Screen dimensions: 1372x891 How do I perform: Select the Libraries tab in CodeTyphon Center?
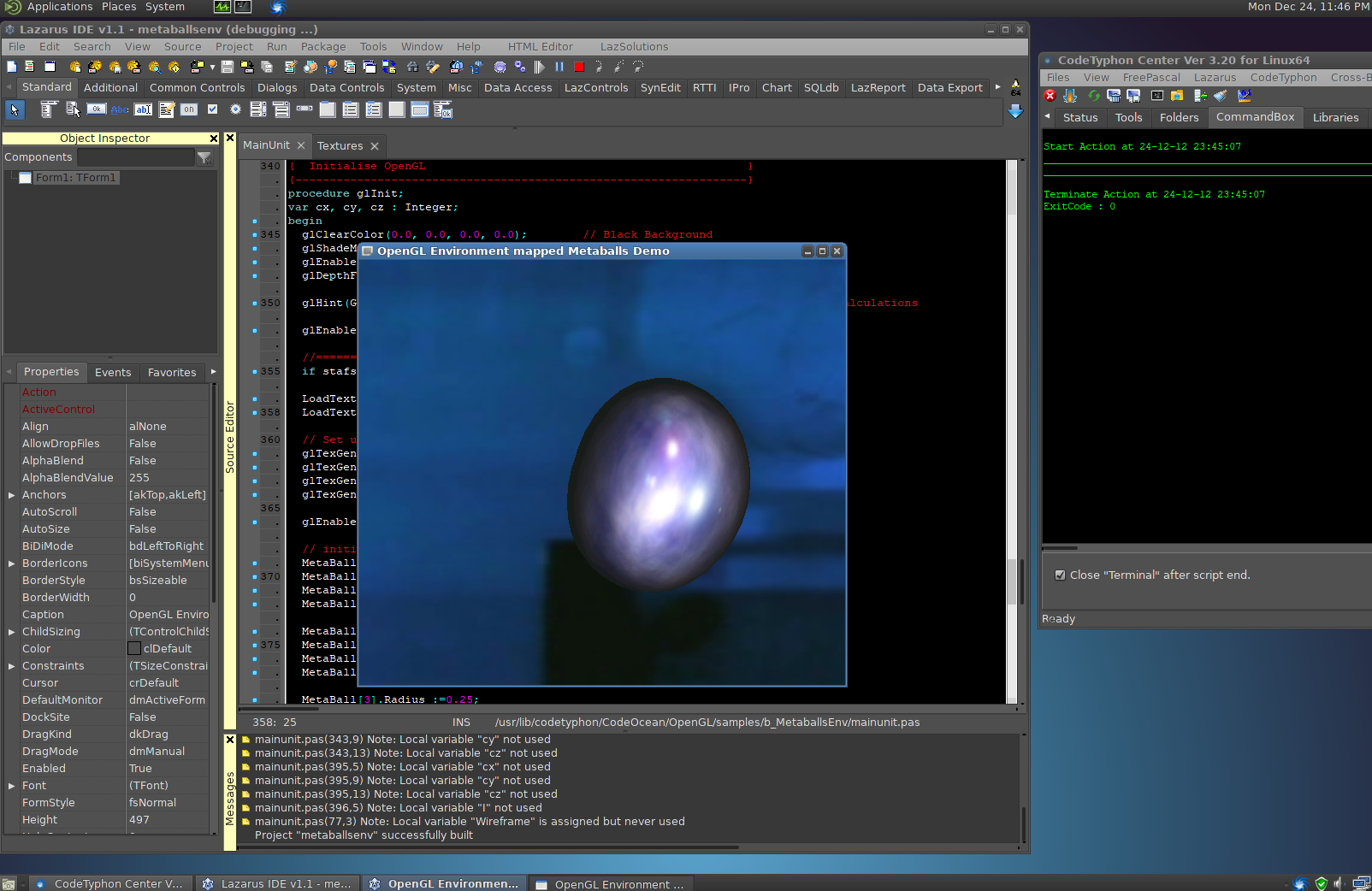(1335, 118)
